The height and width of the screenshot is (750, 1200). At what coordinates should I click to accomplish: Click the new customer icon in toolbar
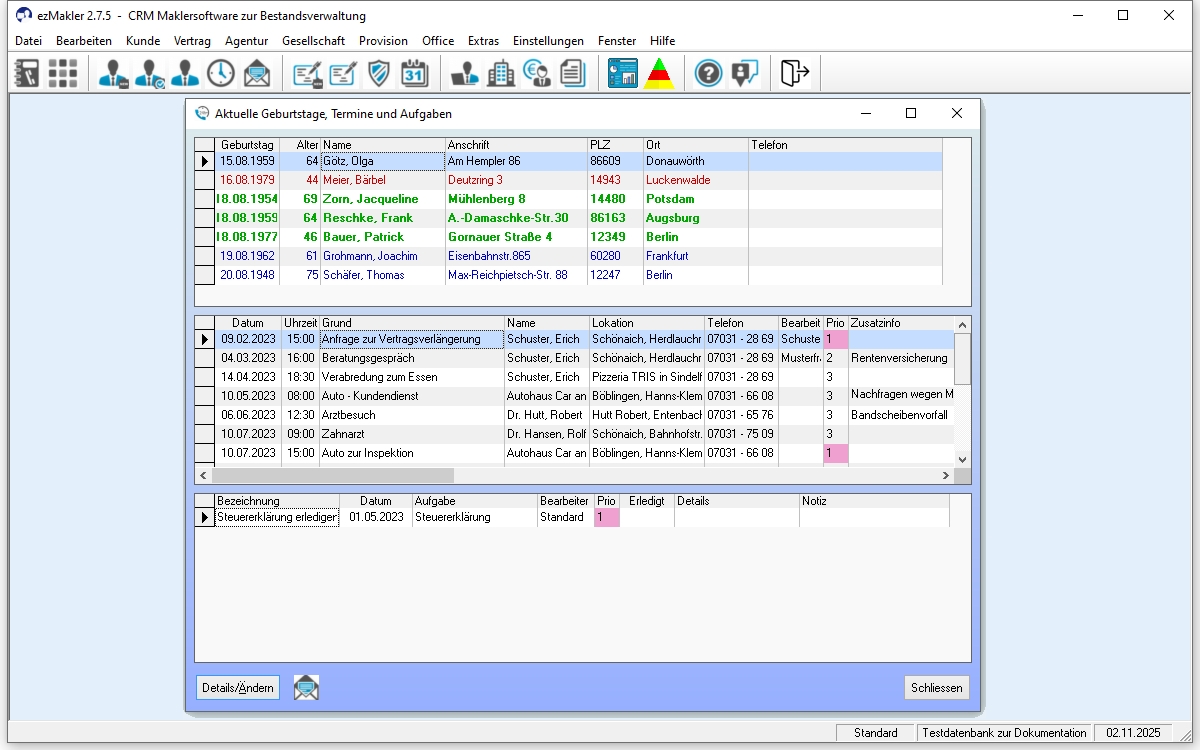(113, 73)
